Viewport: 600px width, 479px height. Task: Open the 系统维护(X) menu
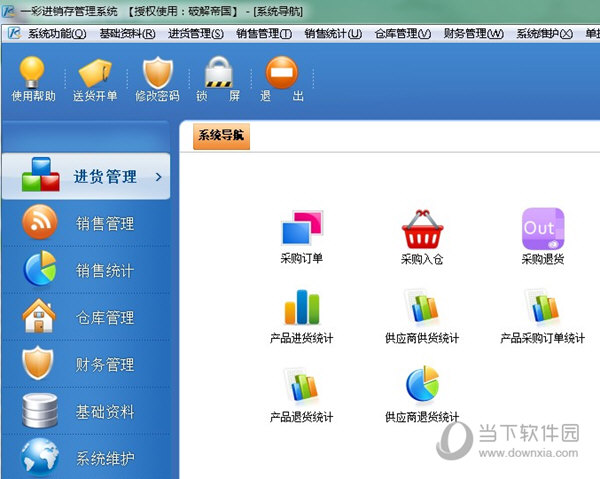click(545, 34)
